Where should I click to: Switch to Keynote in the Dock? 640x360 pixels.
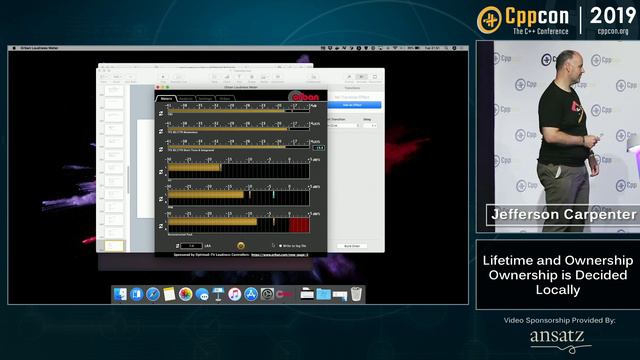(218, 294)
